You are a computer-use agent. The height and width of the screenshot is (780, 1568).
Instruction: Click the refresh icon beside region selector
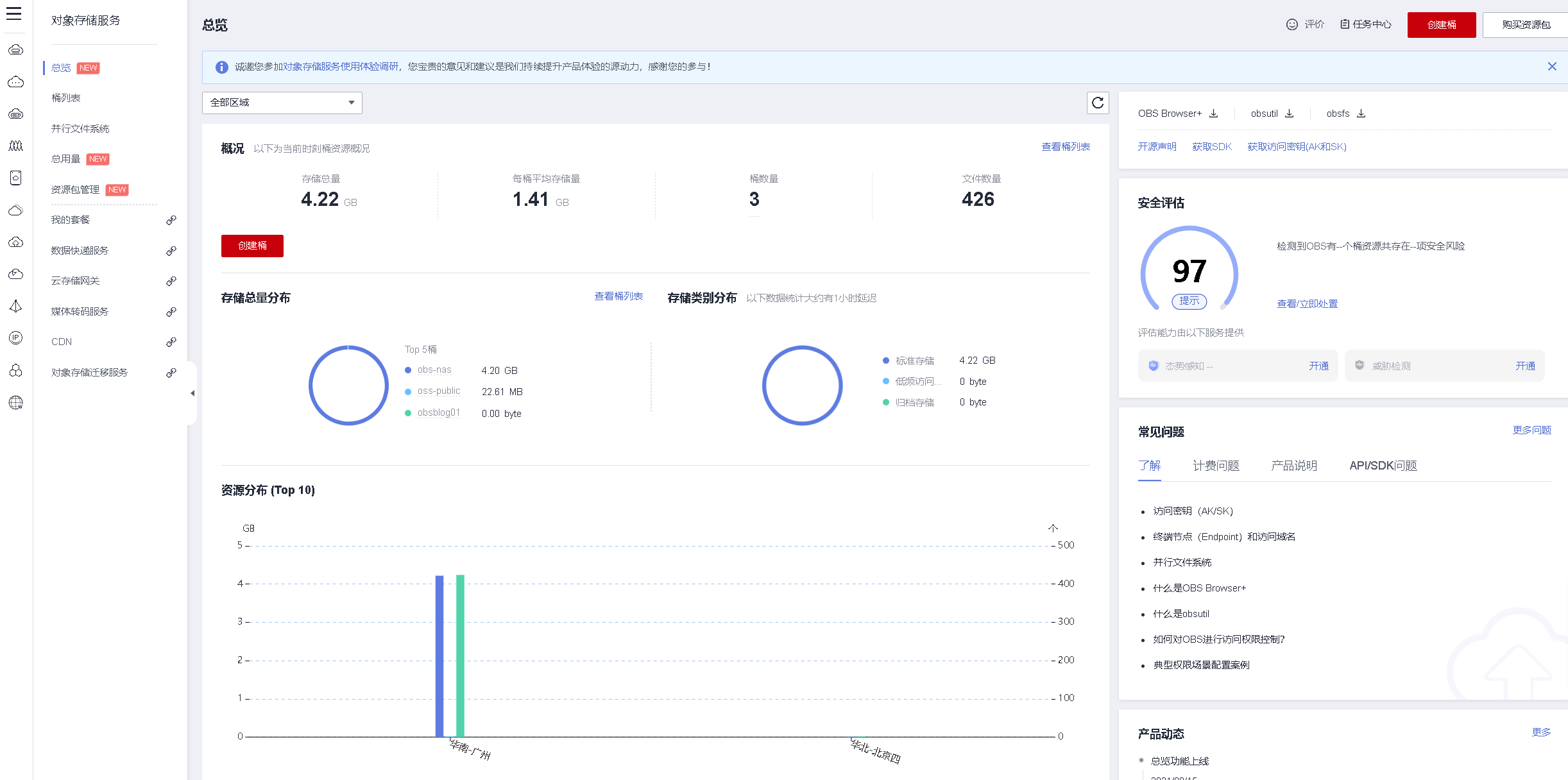point(1098,103)
